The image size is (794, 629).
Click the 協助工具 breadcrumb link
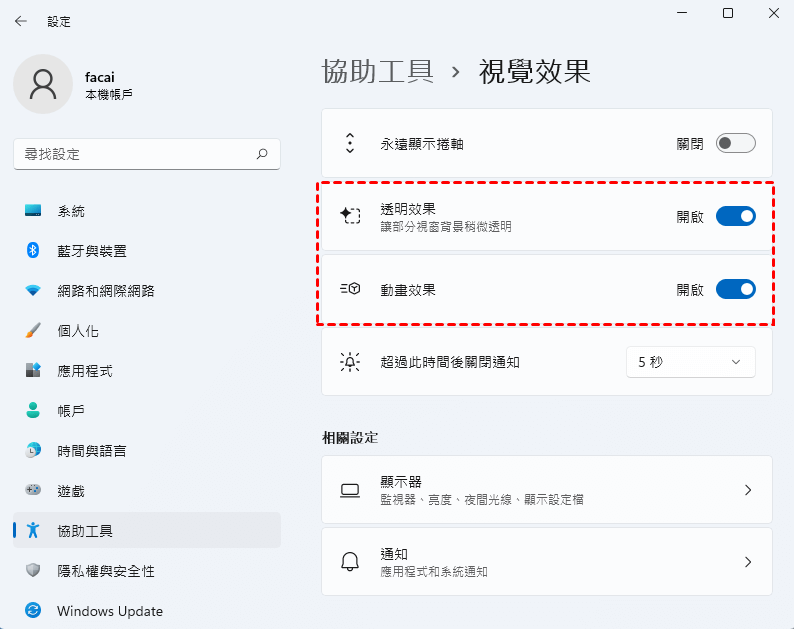click(378, 71)
